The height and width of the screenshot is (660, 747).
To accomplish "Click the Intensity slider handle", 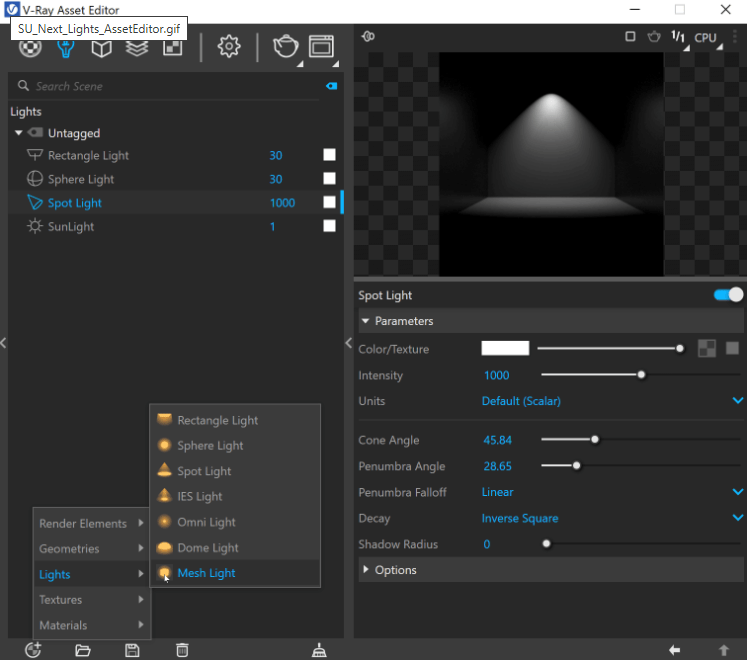I will pyautogui.click(x=641, y=375).
